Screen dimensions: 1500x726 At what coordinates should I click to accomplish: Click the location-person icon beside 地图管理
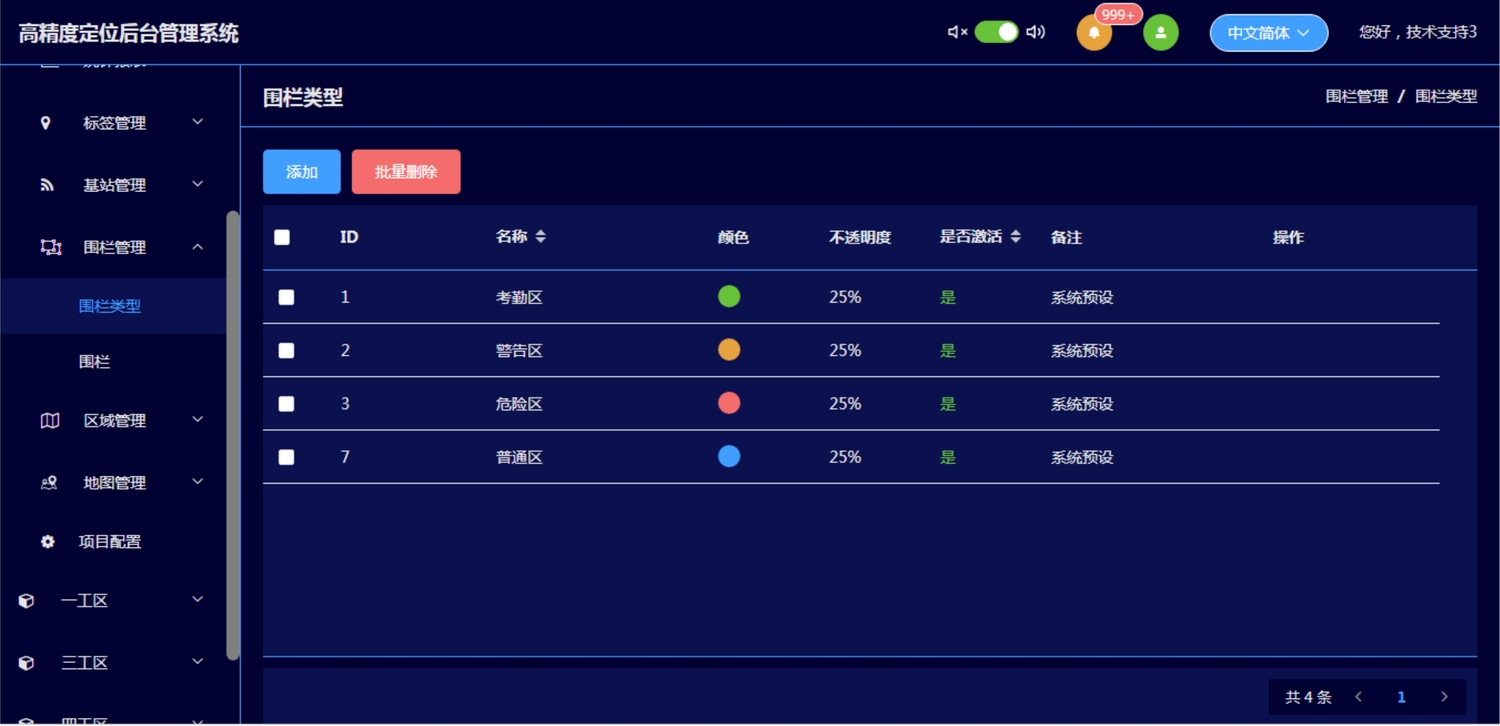tap(49, 483)
